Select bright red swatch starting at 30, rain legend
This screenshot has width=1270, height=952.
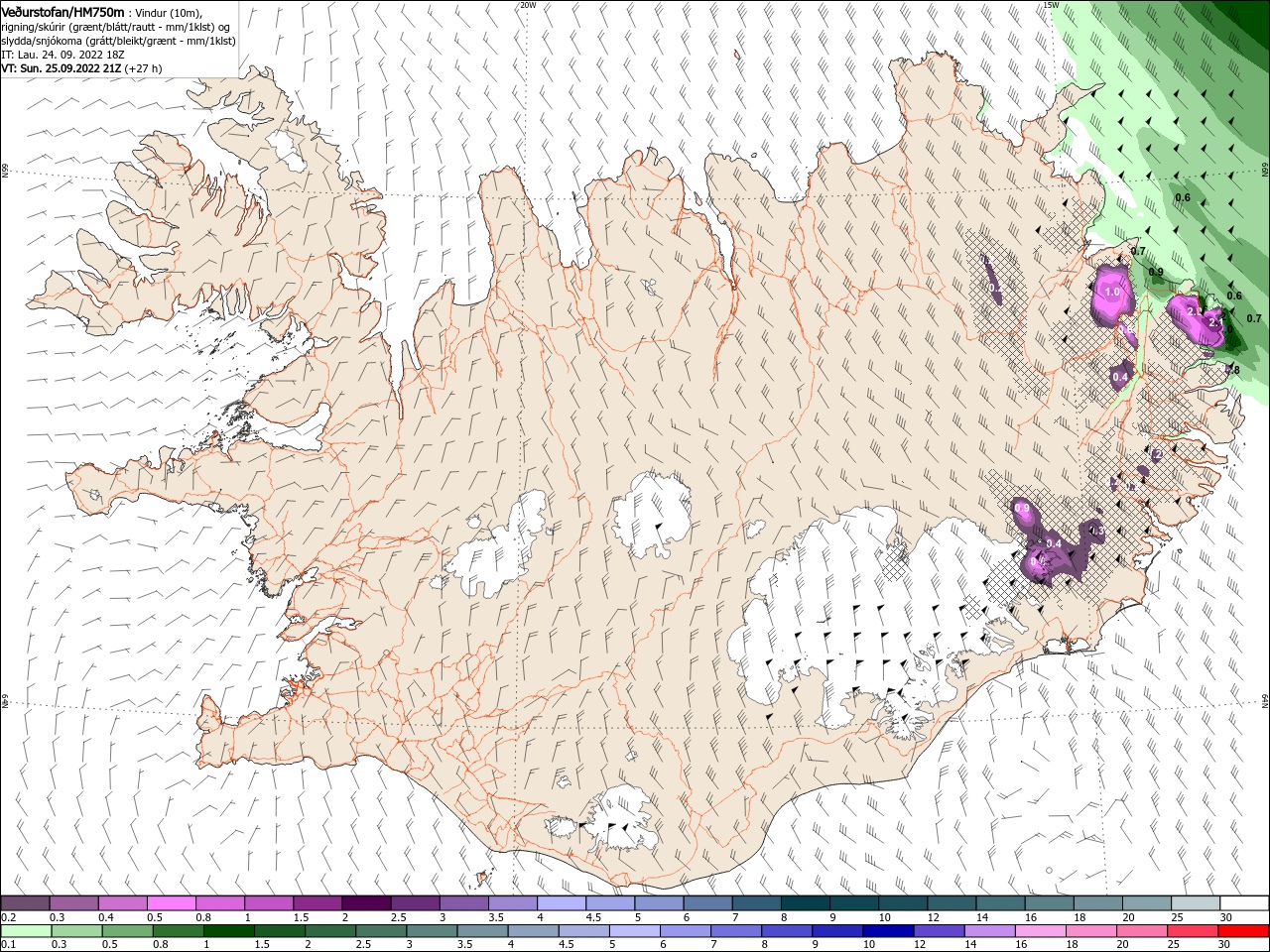1243,931
